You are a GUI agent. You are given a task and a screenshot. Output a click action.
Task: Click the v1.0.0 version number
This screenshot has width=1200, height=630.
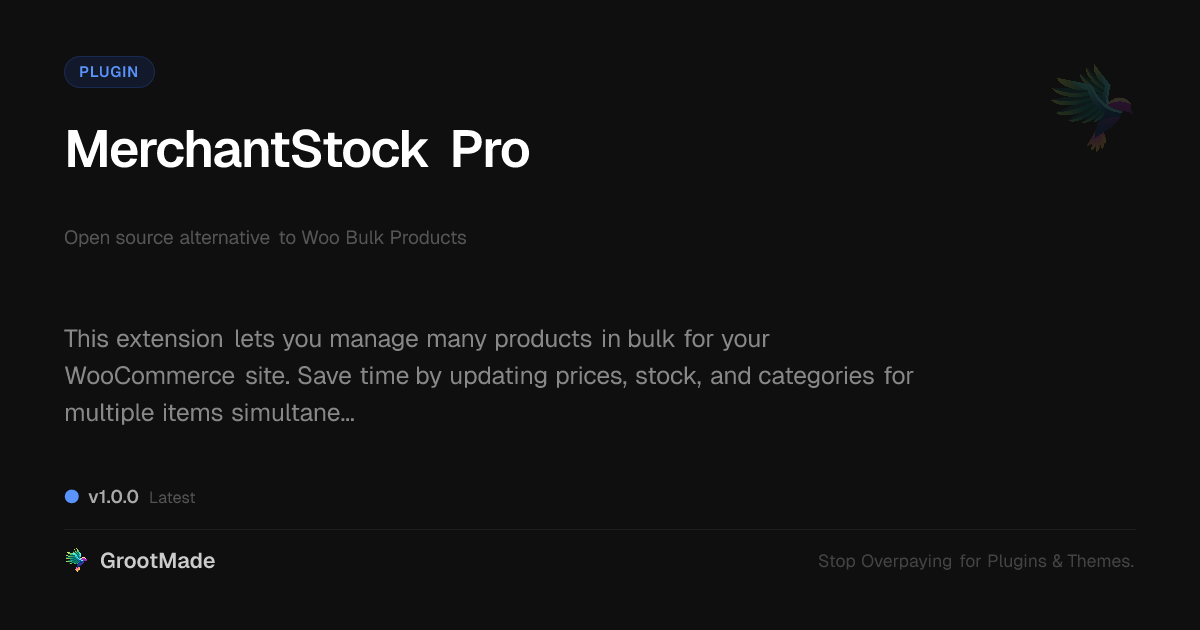tap(113, 497)
